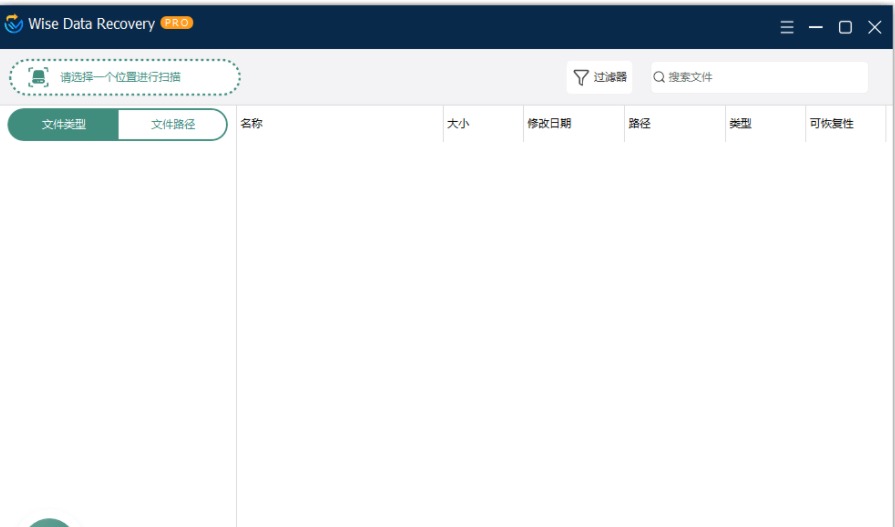Click the orange PRO badge
The width and height of the screenshot is (895, 527).
(177, 23)
